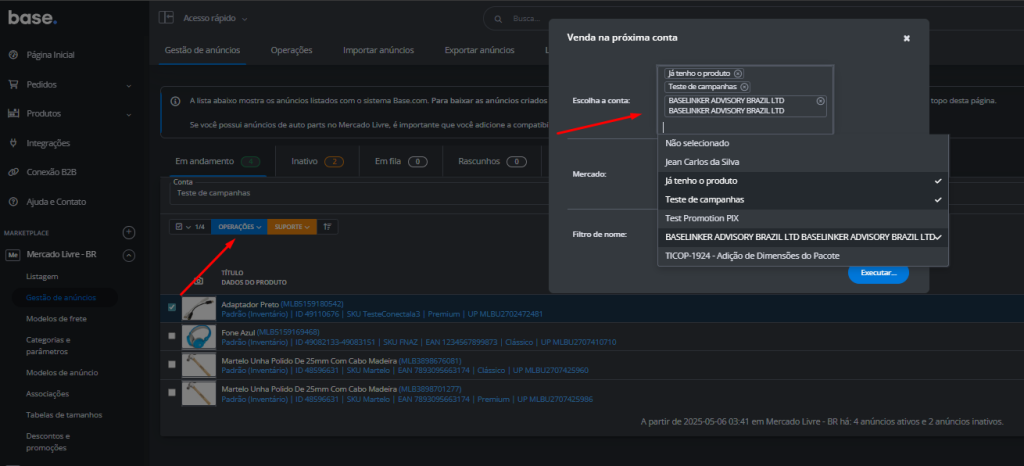Toggle the sidebar panel icon
The height and width of the screenshot is (466, 1024).
[x=166, y=18]
